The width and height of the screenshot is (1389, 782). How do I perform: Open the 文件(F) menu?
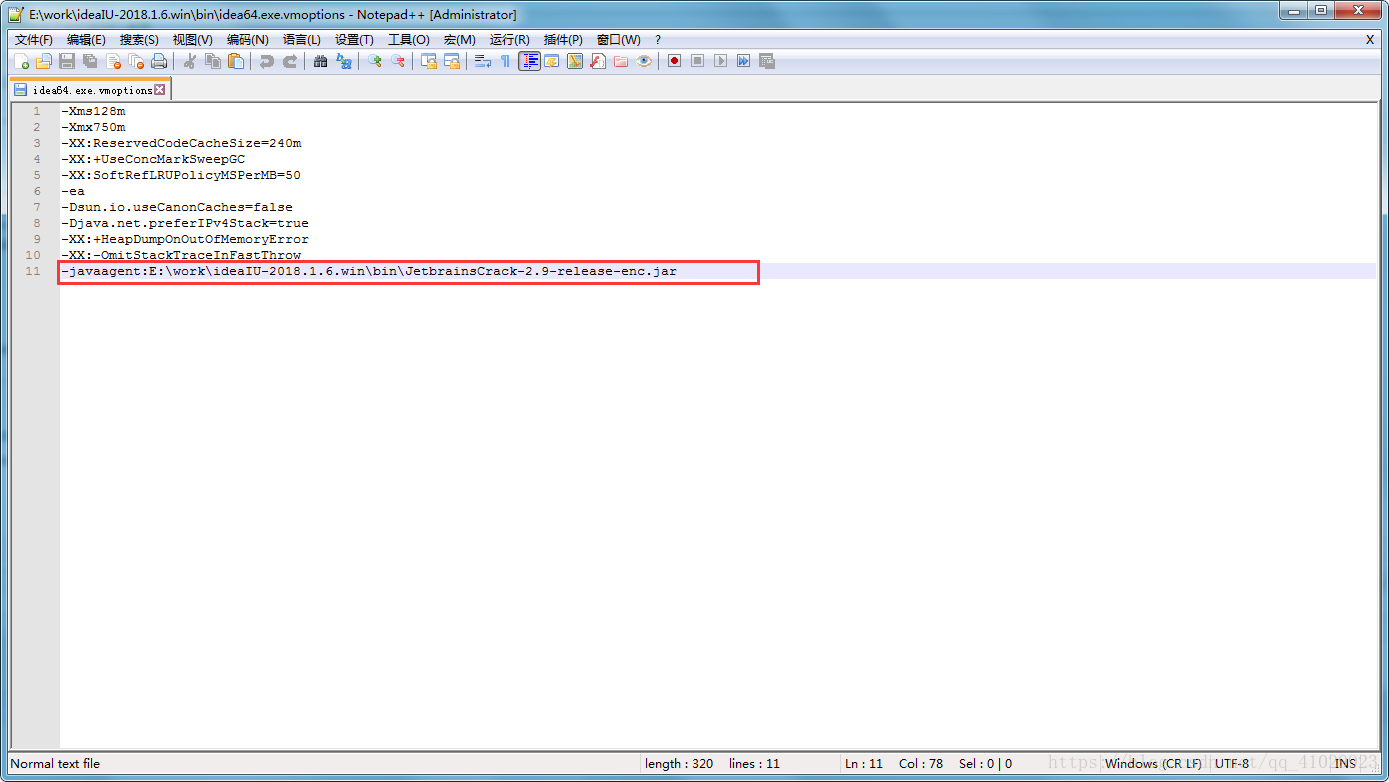(33, 40)
